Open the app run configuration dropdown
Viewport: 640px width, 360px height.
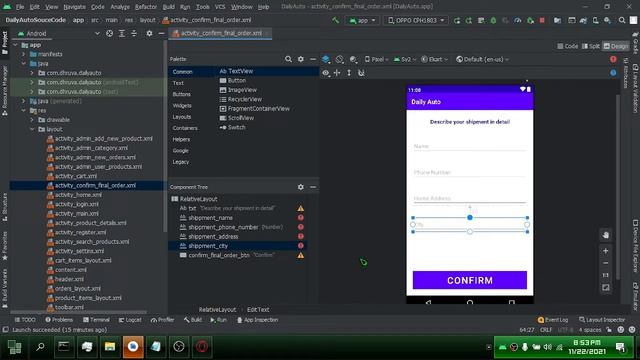tap(362, 20)
